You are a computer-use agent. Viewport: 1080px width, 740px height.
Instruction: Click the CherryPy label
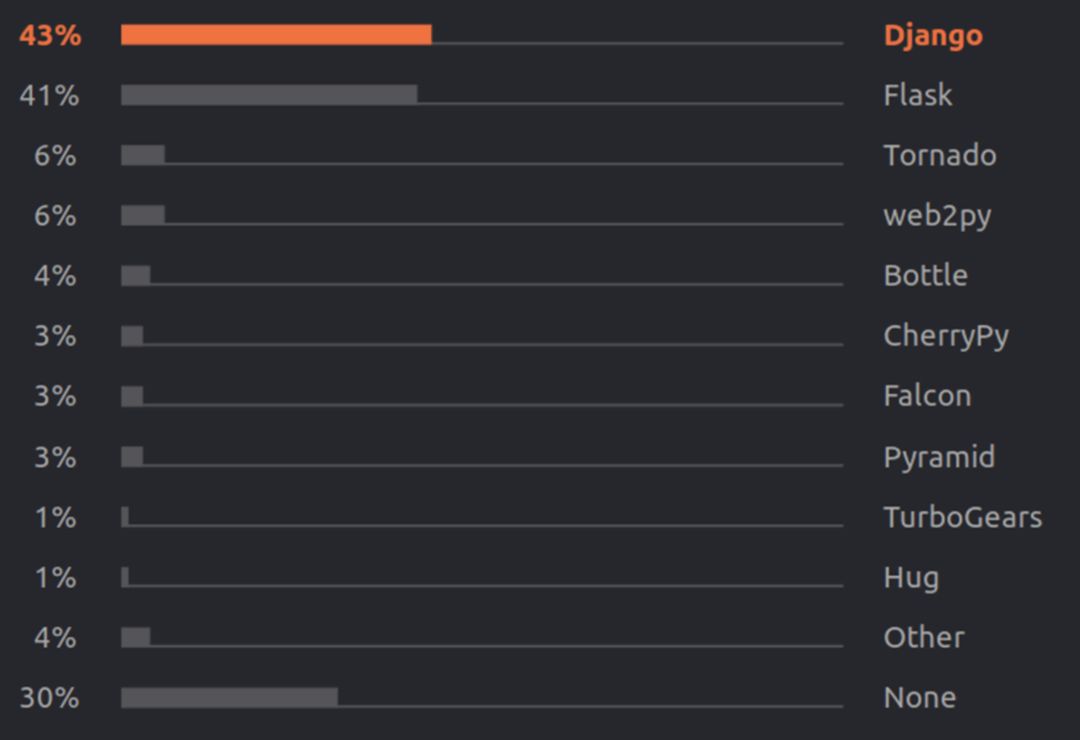[946, 337]
